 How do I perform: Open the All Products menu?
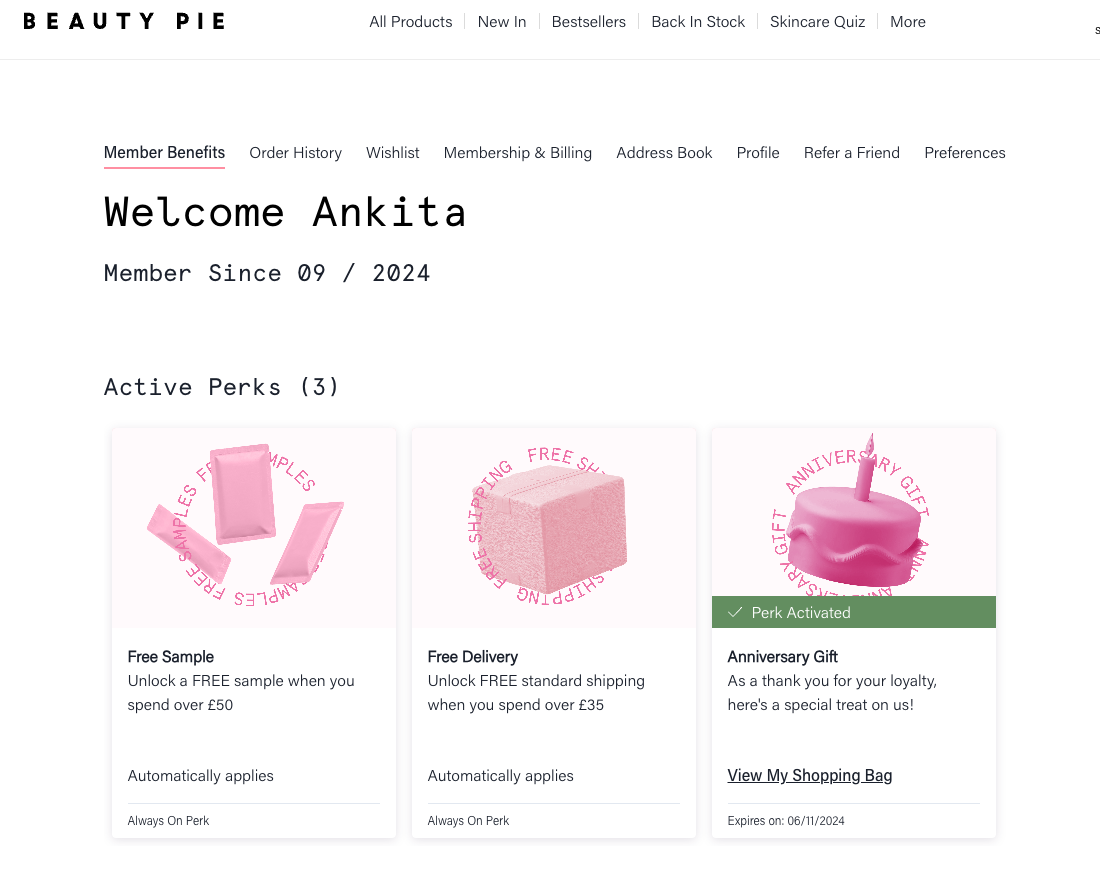[411, 22]
